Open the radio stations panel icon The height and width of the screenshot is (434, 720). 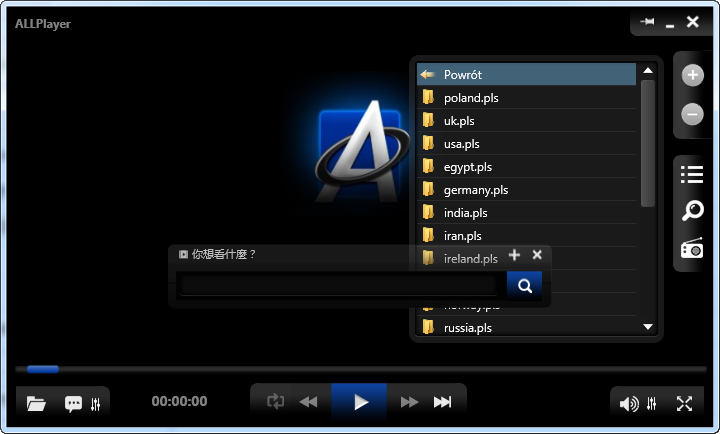tap(692, 248)
